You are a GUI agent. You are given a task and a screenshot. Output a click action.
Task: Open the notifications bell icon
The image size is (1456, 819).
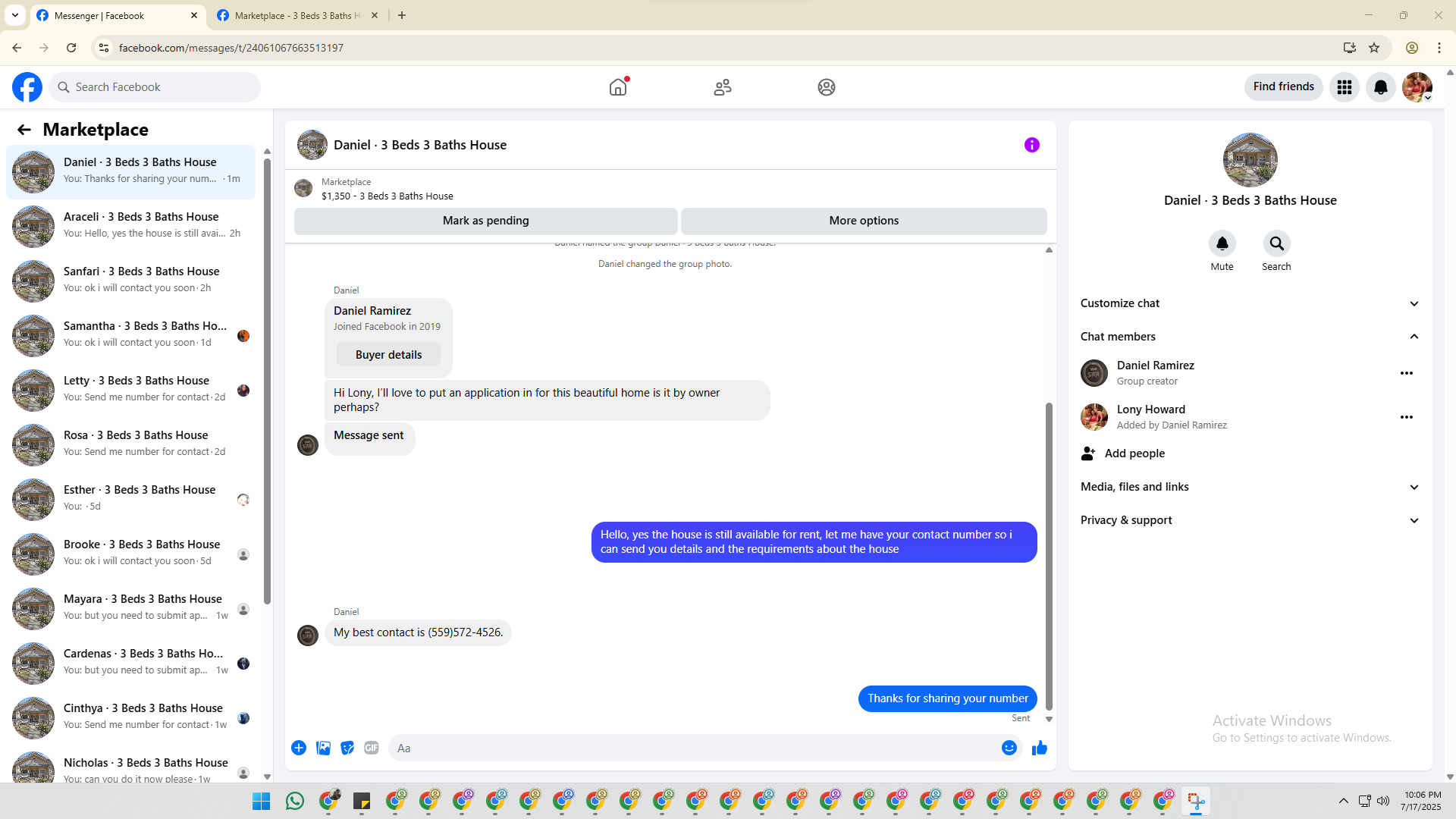coord(1381,87)
